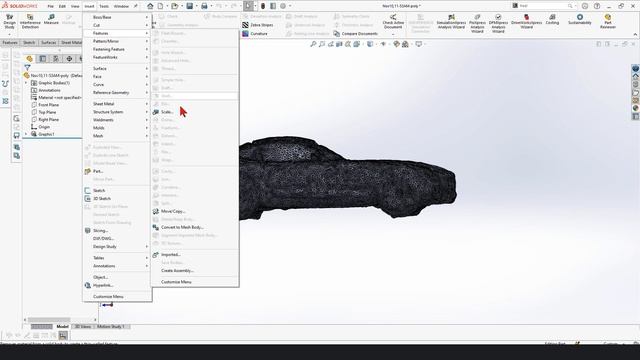This screenshot has width=640, height=360.
Task: Click the filter funnel icon in feature tree
Action: 27,67
